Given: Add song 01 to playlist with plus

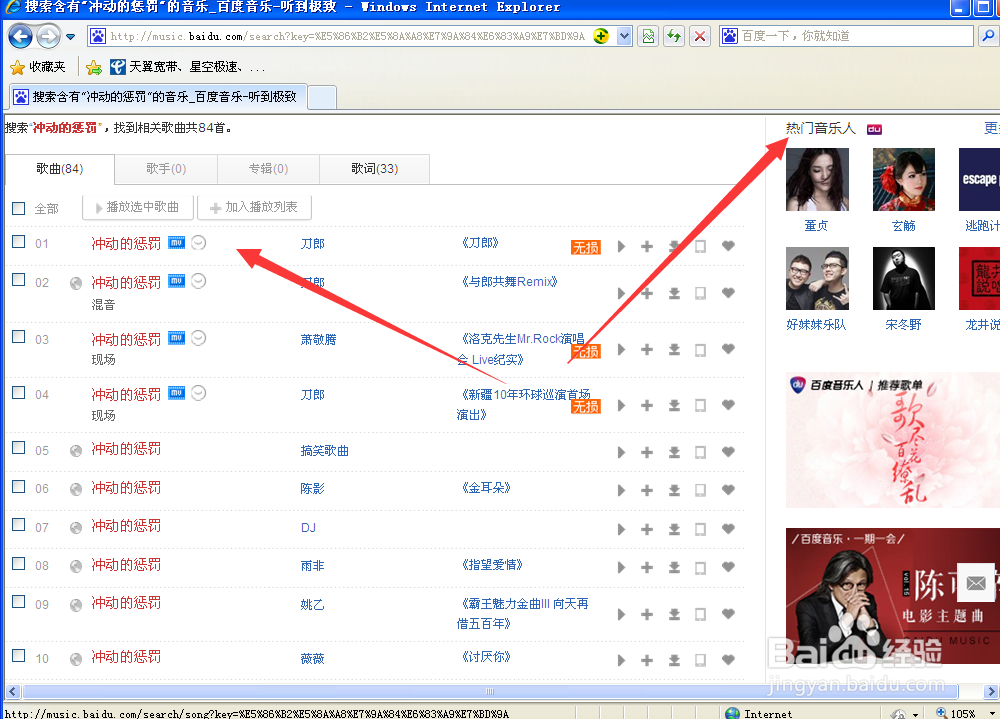Looking at the screenshot, I should click(647, 246).
